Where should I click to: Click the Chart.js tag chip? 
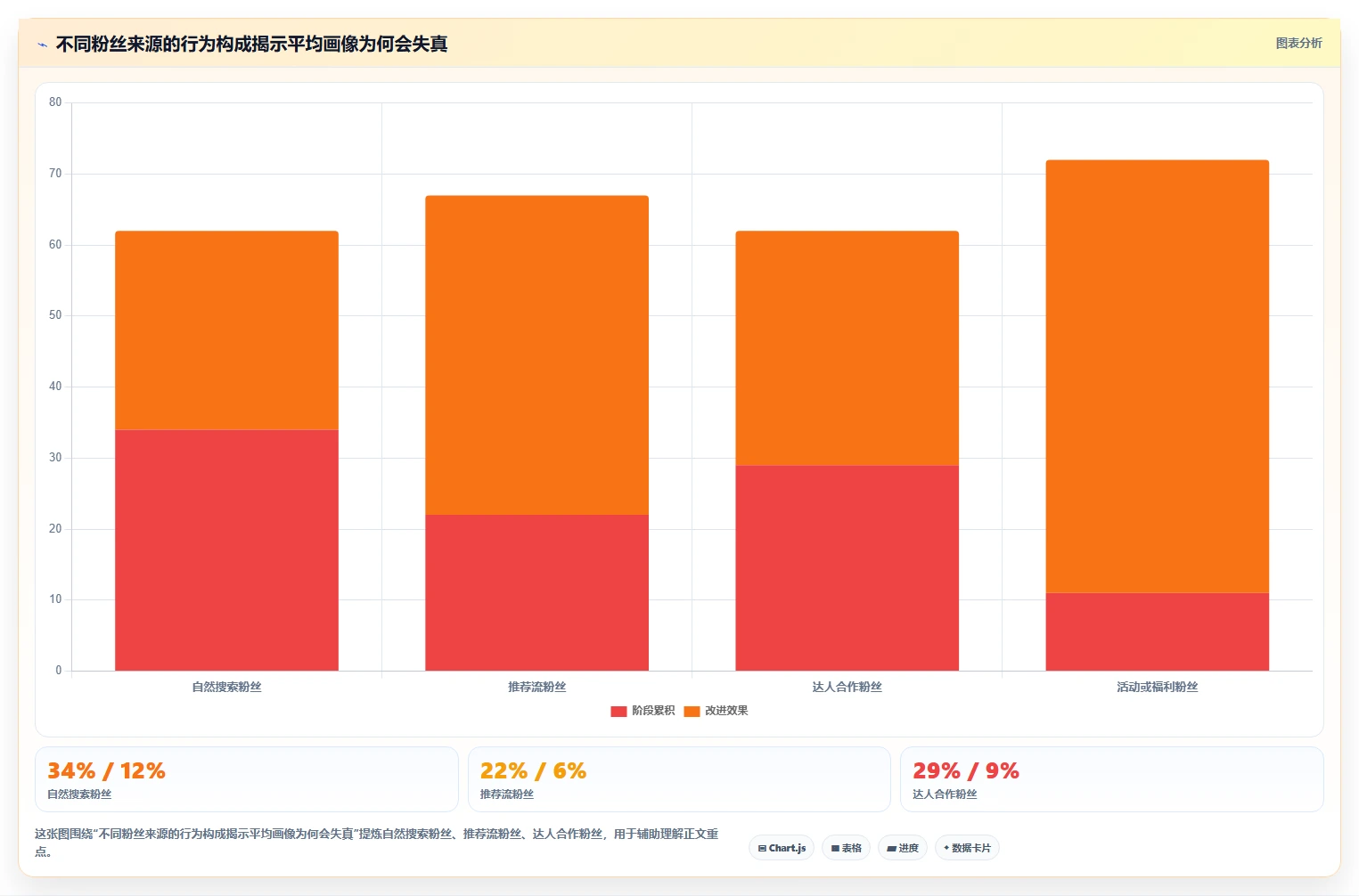782,848
